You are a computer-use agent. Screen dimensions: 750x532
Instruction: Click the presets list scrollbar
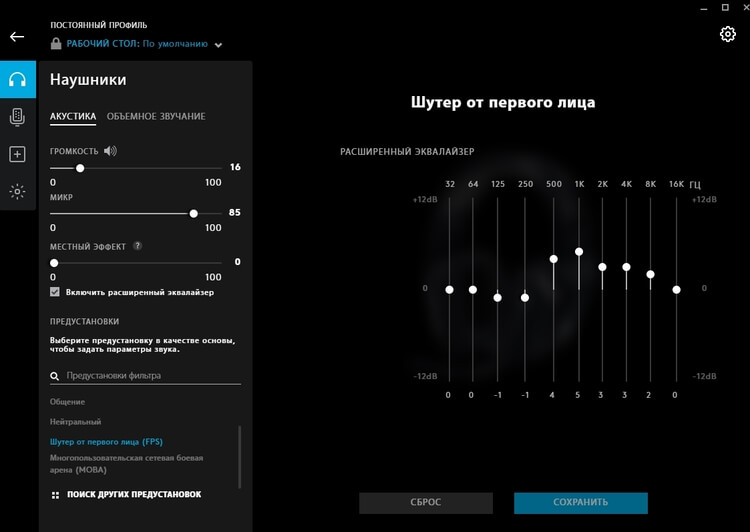point(239,457)
